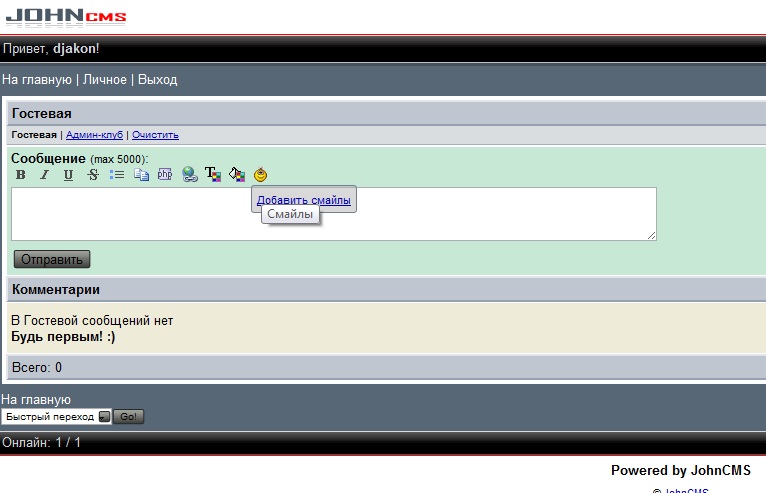The width and height of the screenshot is (766, 493).
Task: Choose background color with the paint bucket
Action: (x=237, y=174)
